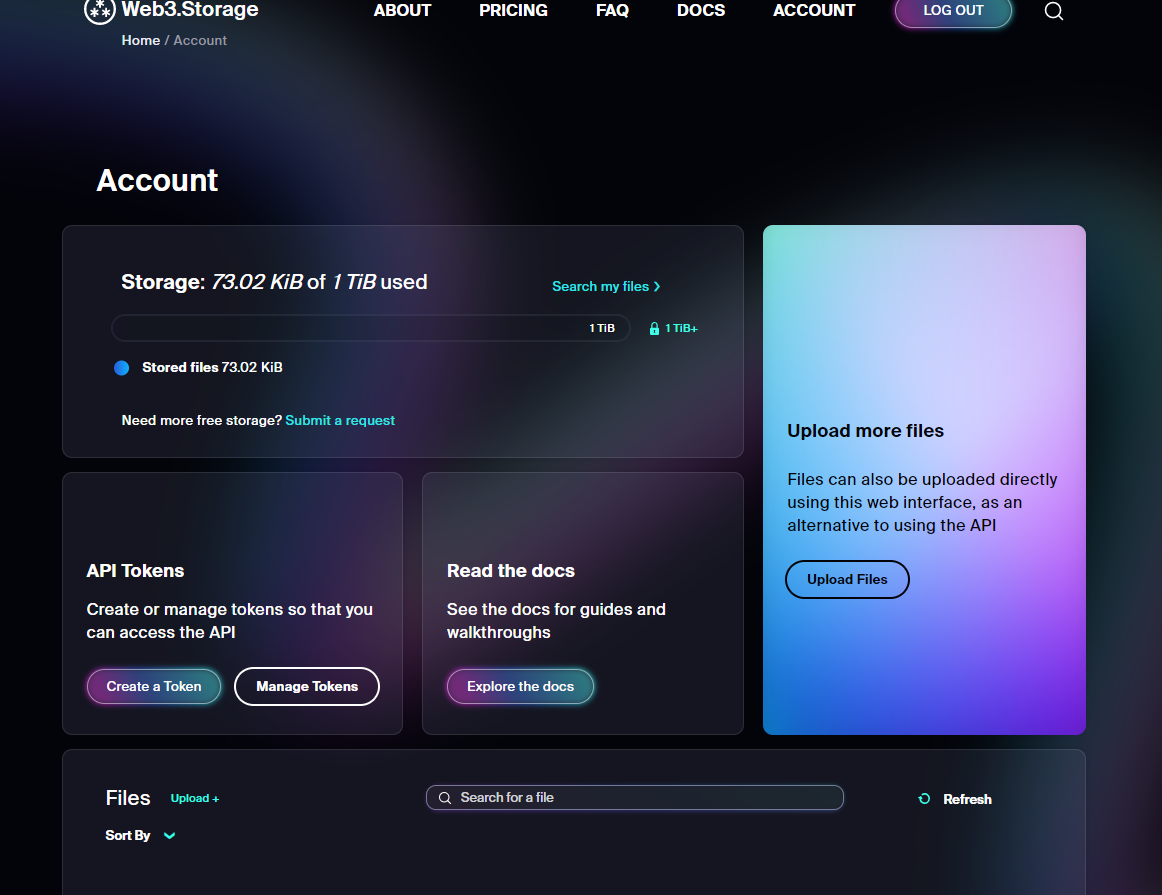The width and height of the screenshot is (1162, 895).
Task: Click the Account page title
Action: coord(157,180)
